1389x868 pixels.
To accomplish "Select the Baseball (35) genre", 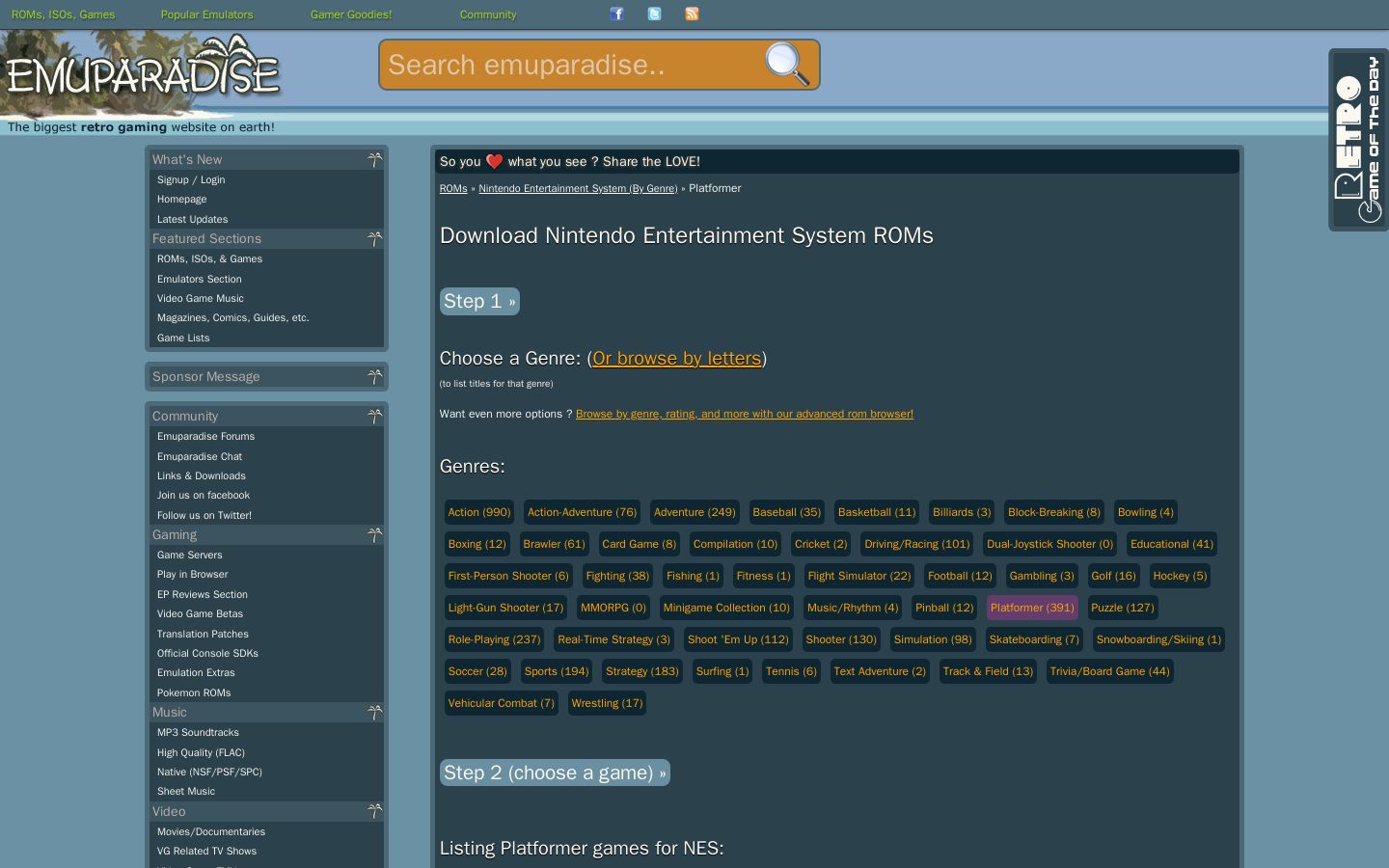I will (x=787, y=512).
